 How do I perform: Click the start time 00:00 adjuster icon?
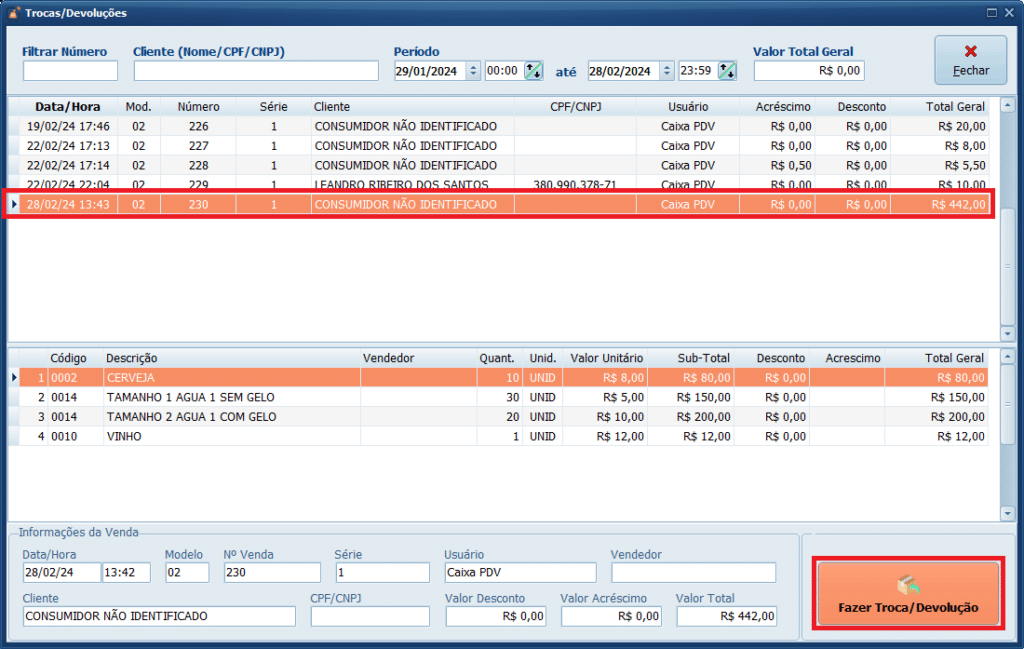coord(534,71)
